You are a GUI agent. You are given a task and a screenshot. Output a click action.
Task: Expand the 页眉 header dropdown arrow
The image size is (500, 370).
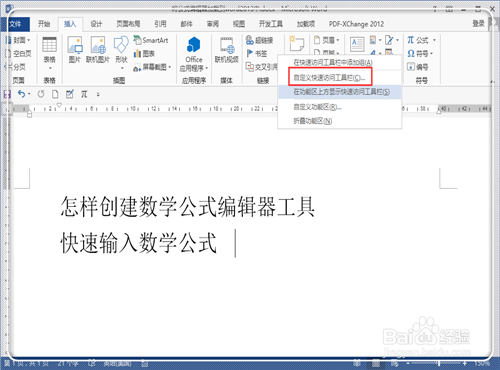pyautogui.click(x=338, y=40)
